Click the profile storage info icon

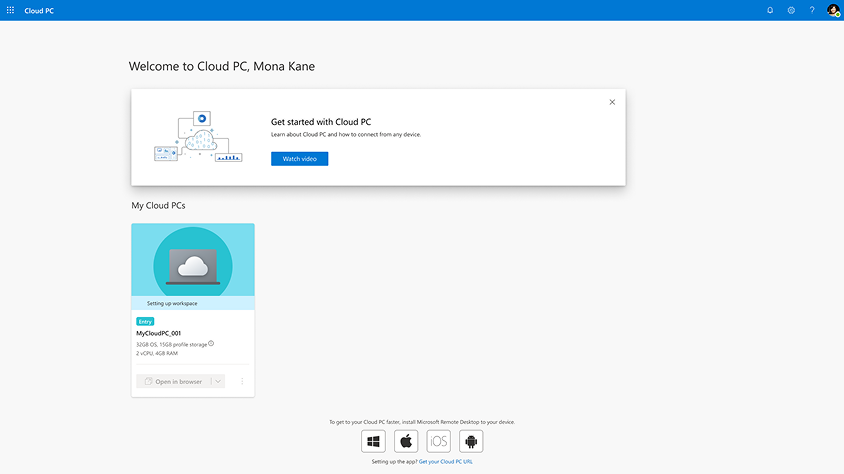coord(211,344)
